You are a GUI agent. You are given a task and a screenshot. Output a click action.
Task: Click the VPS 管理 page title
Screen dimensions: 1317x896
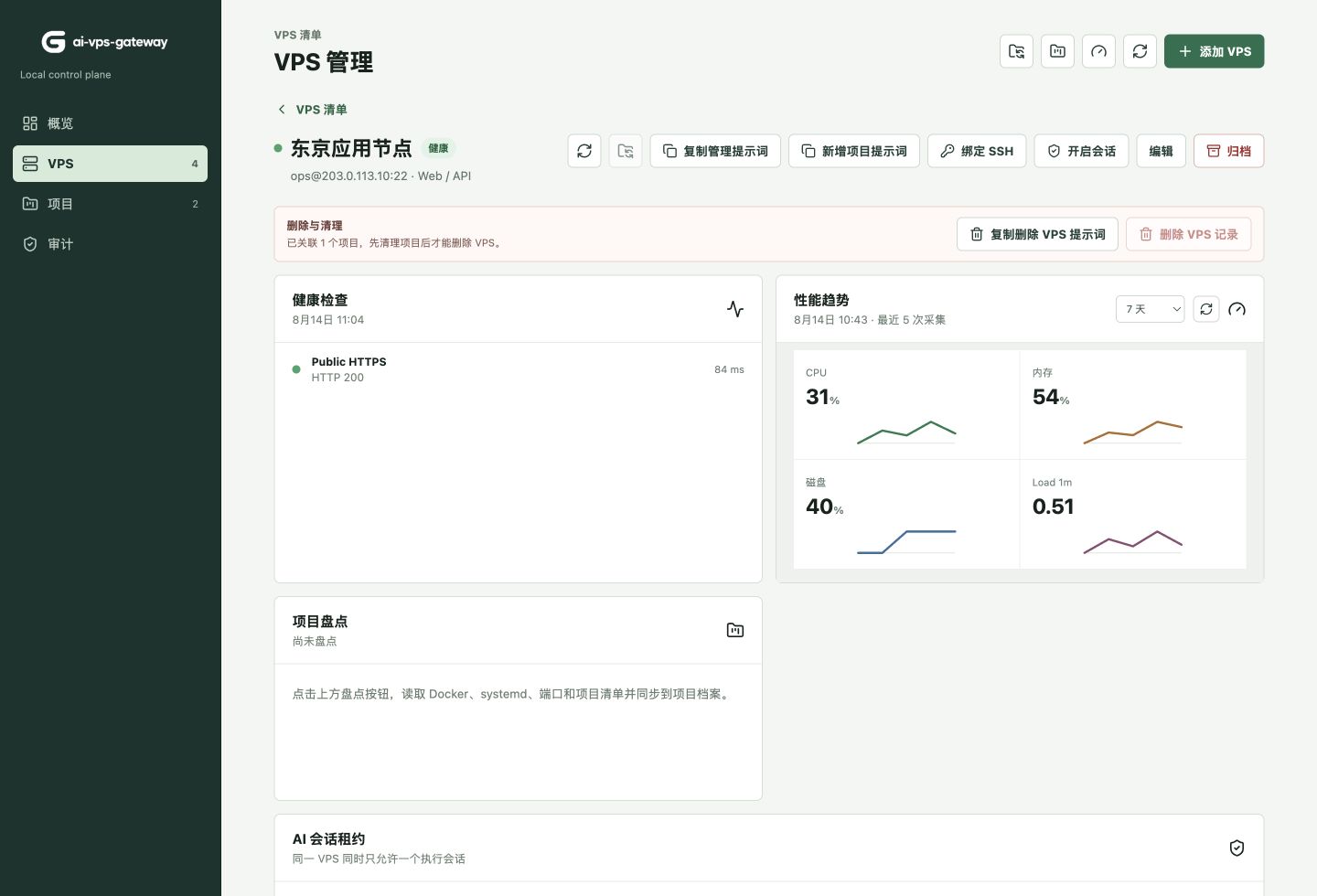point(324,62)
